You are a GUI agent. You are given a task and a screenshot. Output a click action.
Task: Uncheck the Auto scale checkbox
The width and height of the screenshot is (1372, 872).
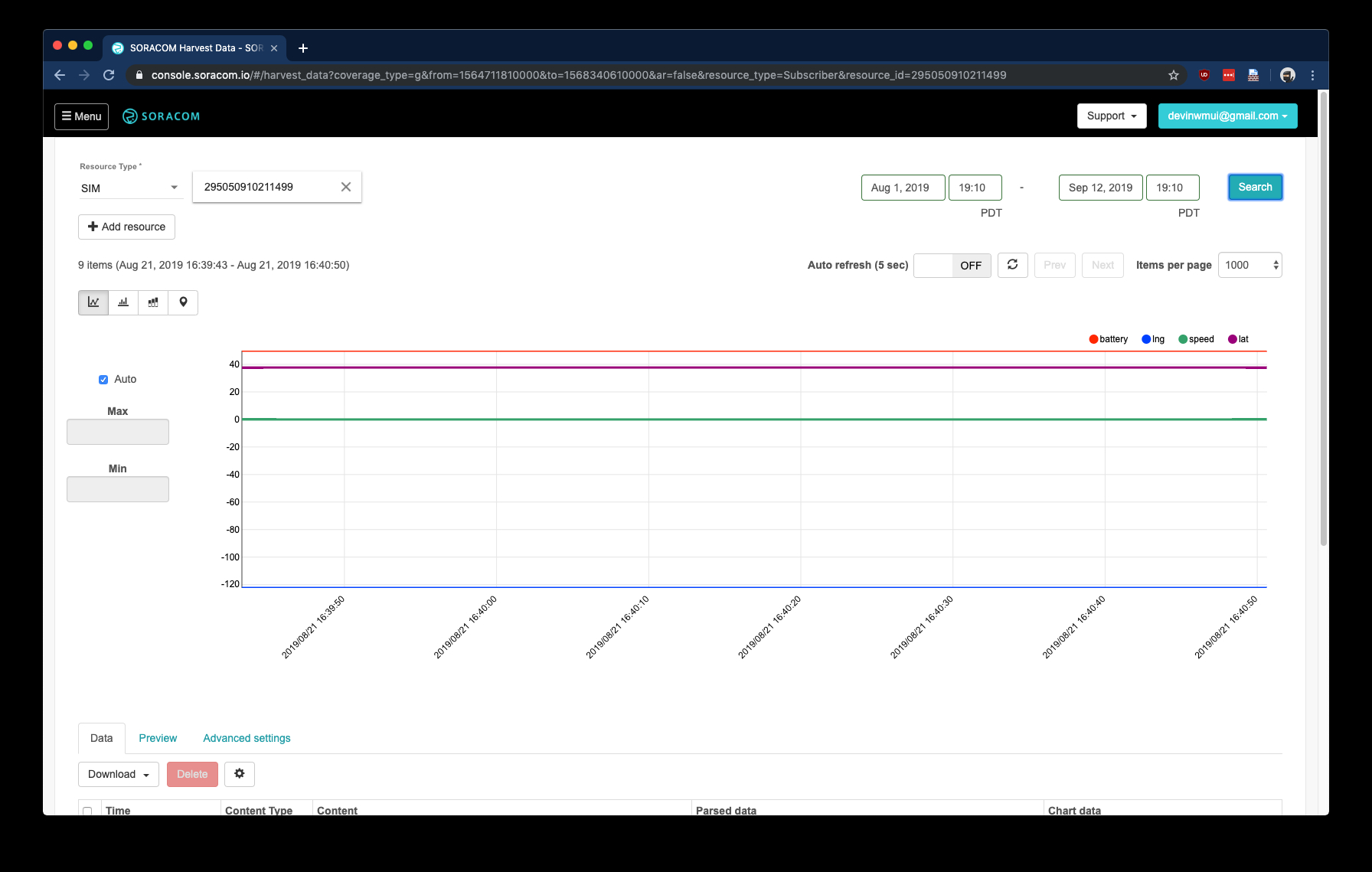(103, 380)
